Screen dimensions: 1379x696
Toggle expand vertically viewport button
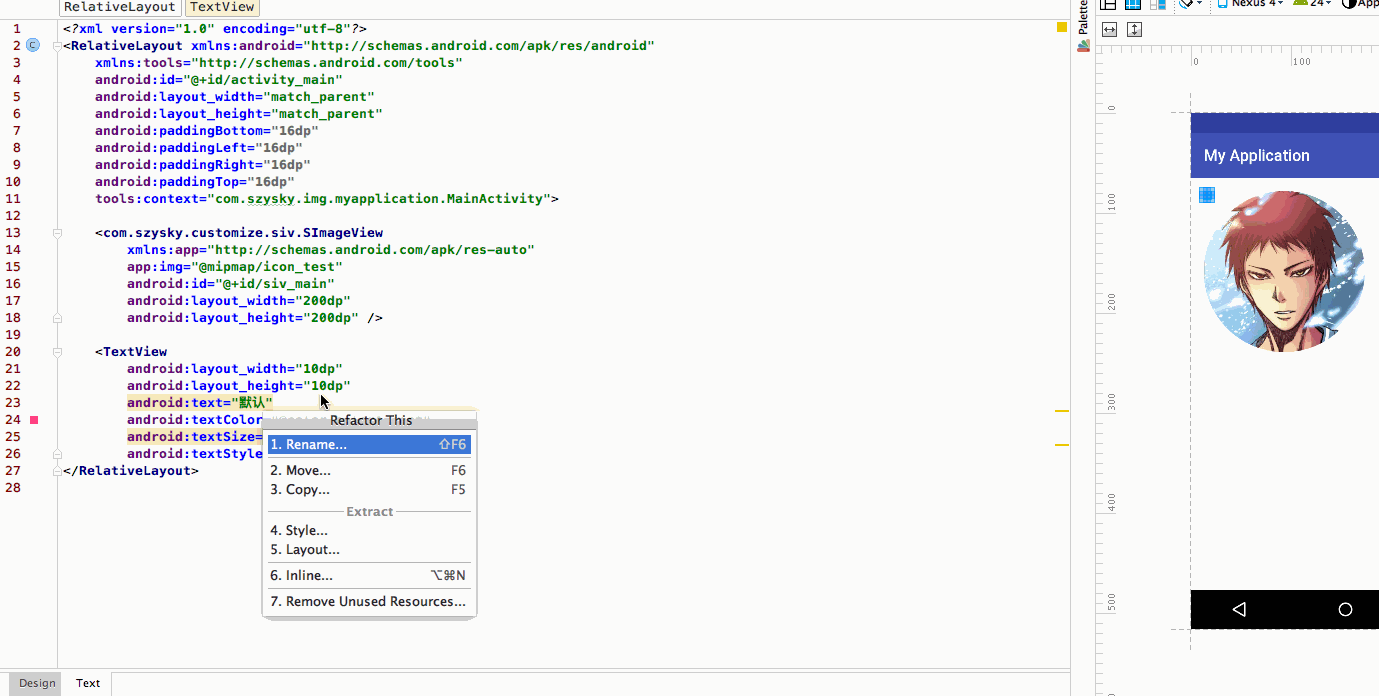tap(1134, 30)
